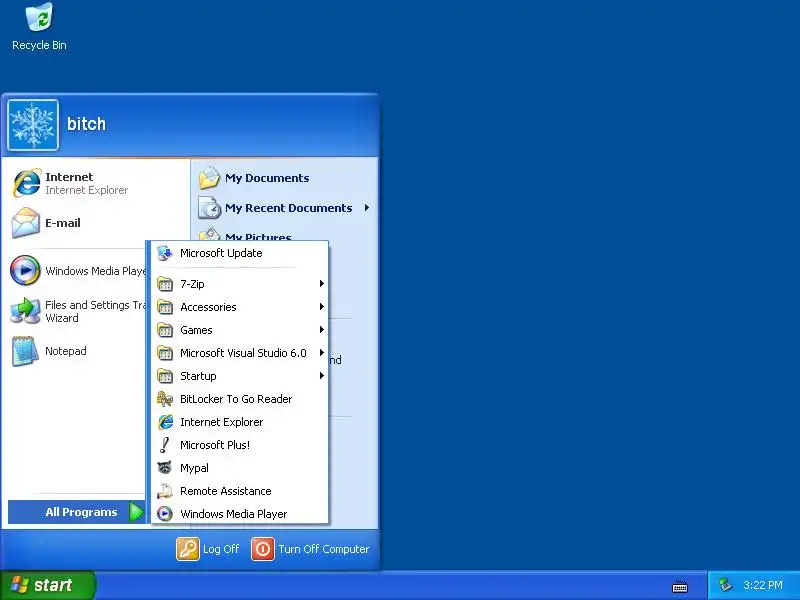
Task: Select Microsoft Plus! menu entry
Action: tap(239, 445)
